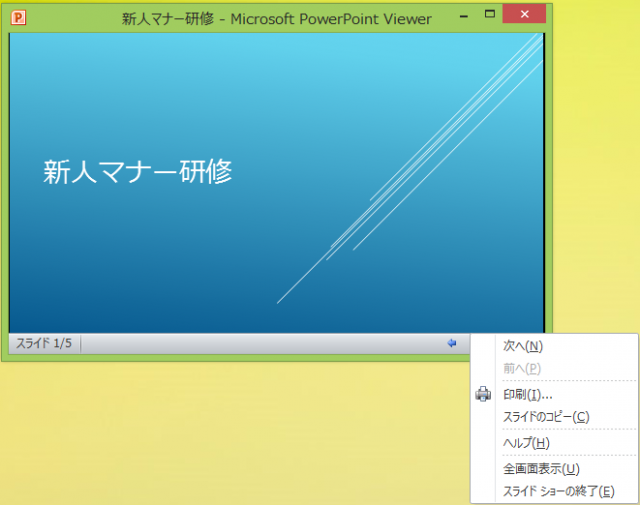
Task: Choose 印刷(I)... from the context menu
Action: tap(527, 394)
